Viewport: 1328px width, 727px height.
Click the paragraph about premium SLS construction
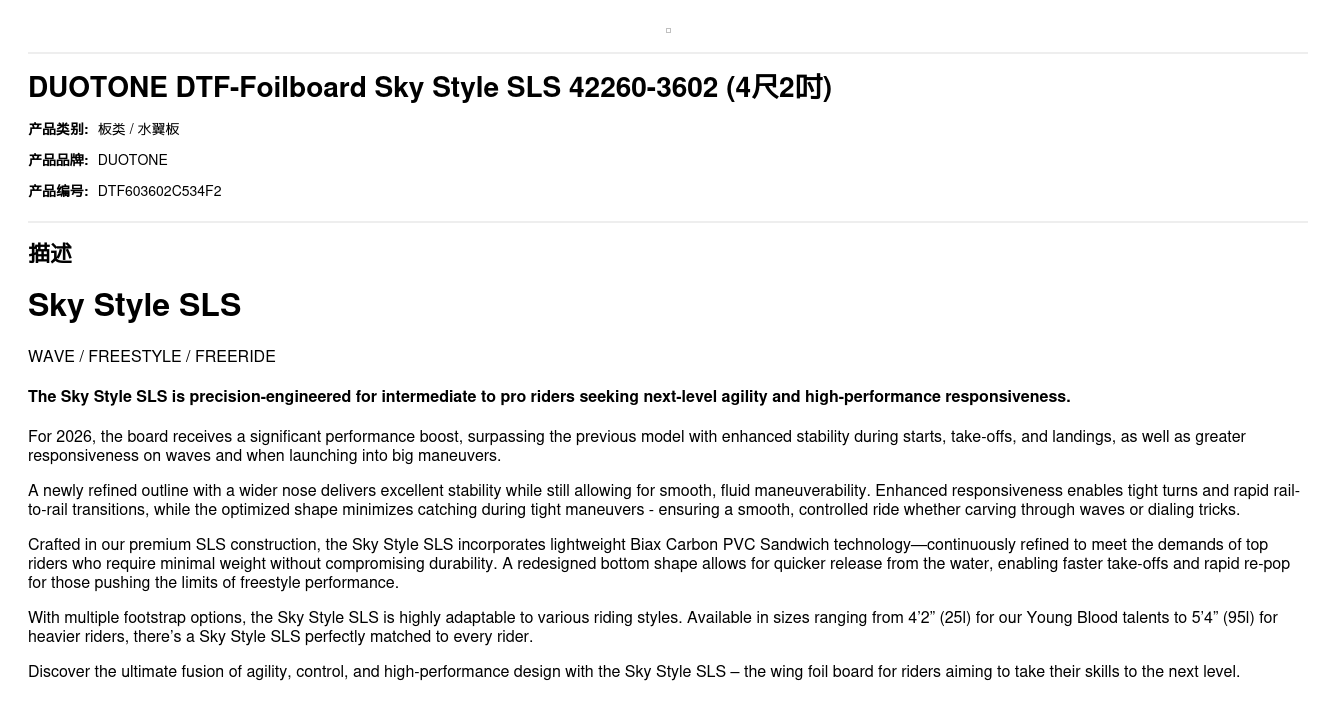point(658,564)
